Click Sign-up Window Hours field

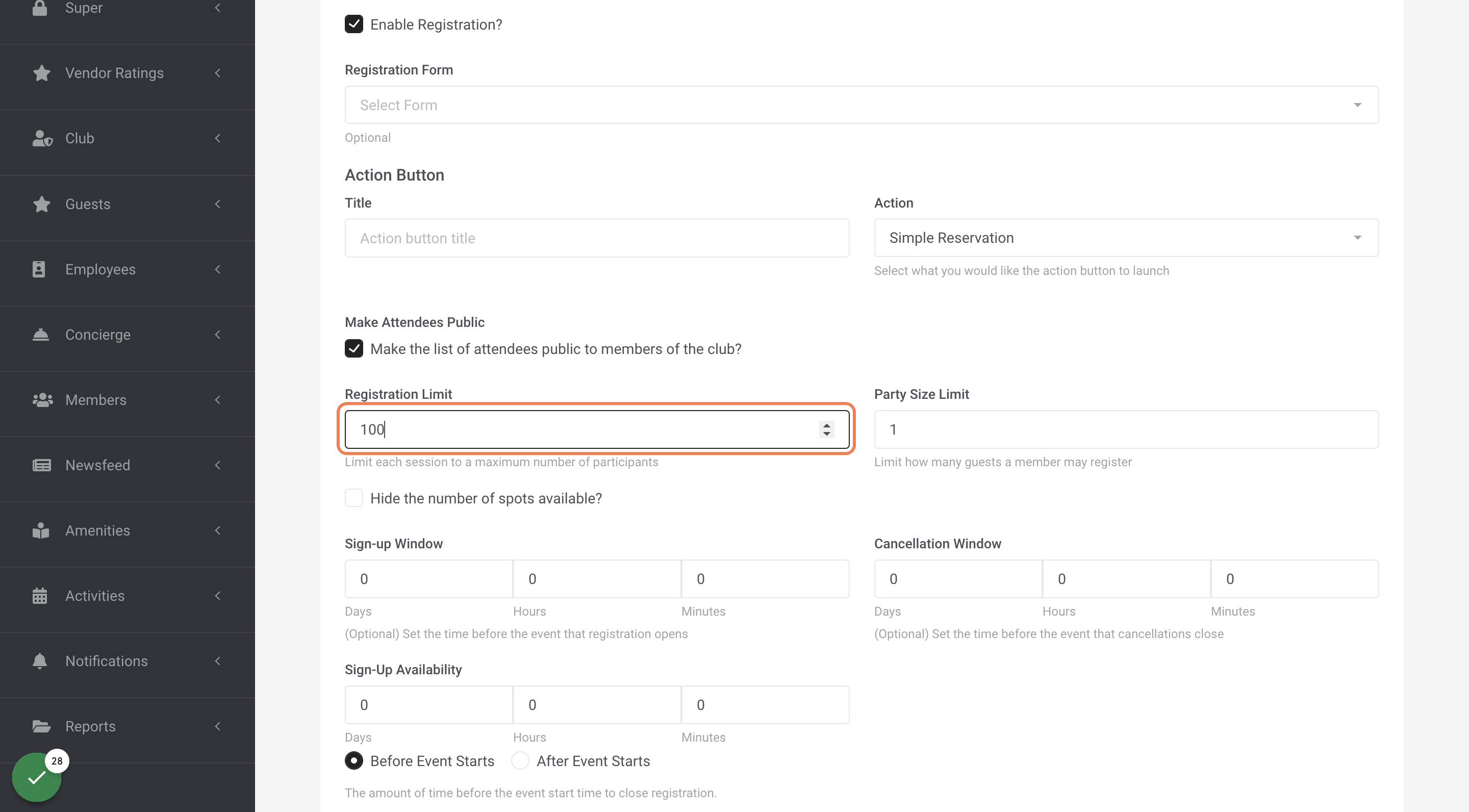[597, 579]
